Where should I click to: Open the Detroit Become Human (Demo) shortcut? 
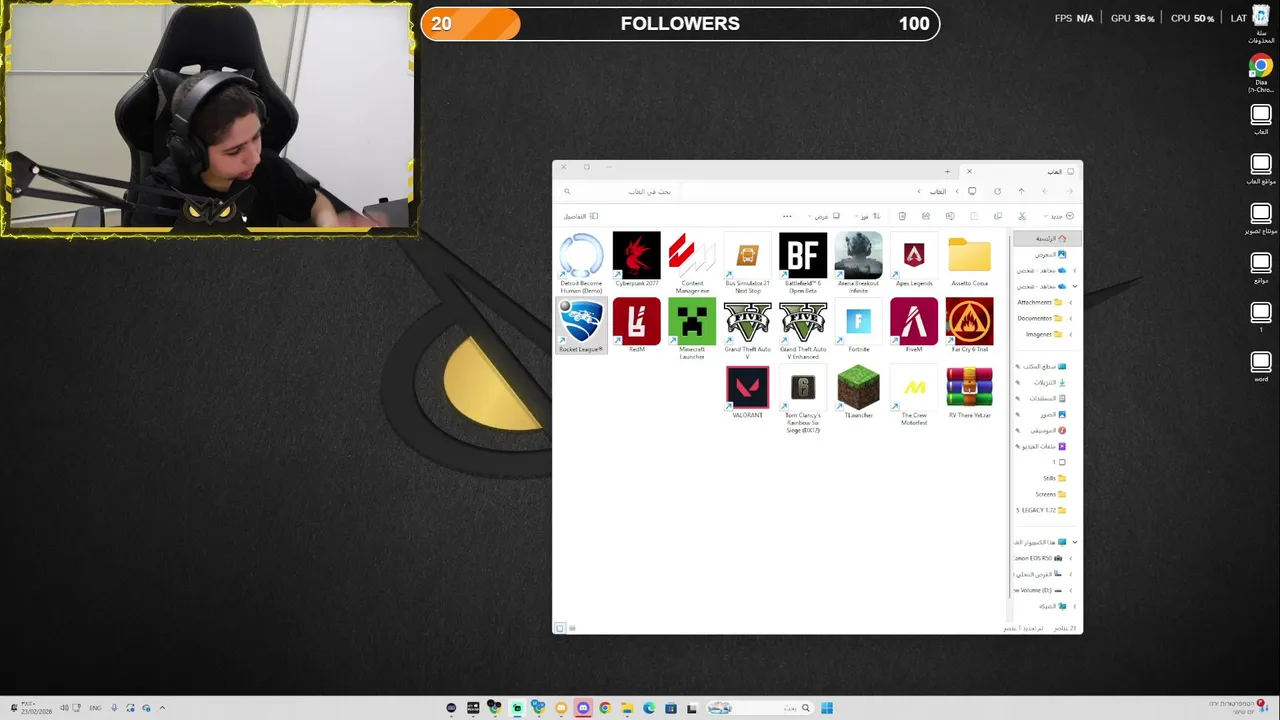click(581, 262)
